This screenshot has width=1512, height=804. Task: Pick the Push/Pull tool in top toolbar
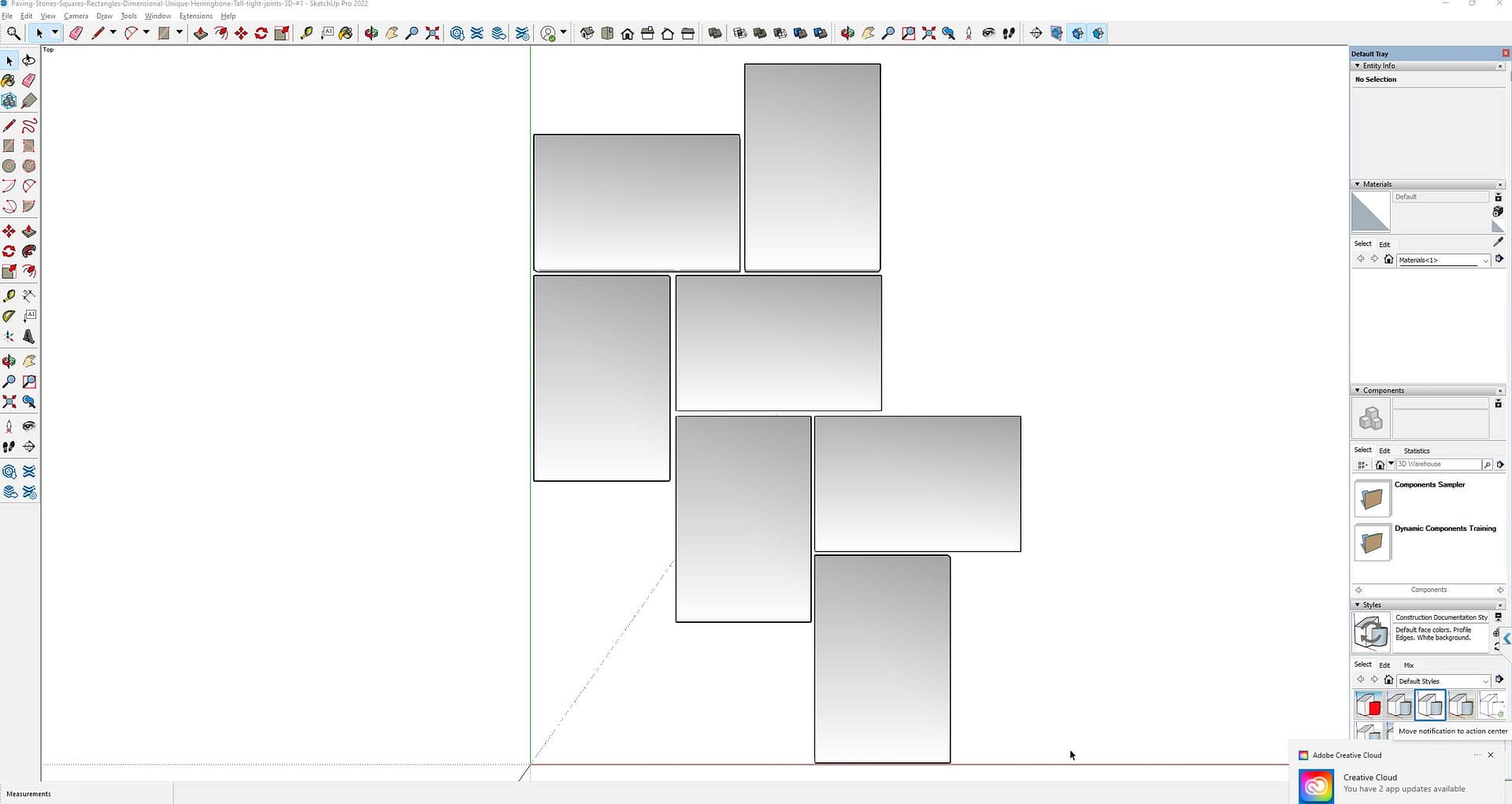pyautogui.click(x=200, y=33)
